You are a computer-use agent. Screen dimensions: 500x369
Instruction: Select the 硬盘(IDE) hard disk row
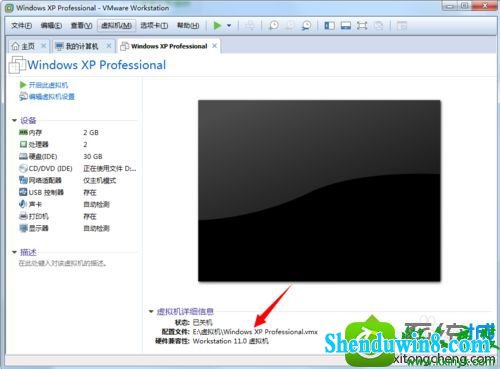click(77, 156)
